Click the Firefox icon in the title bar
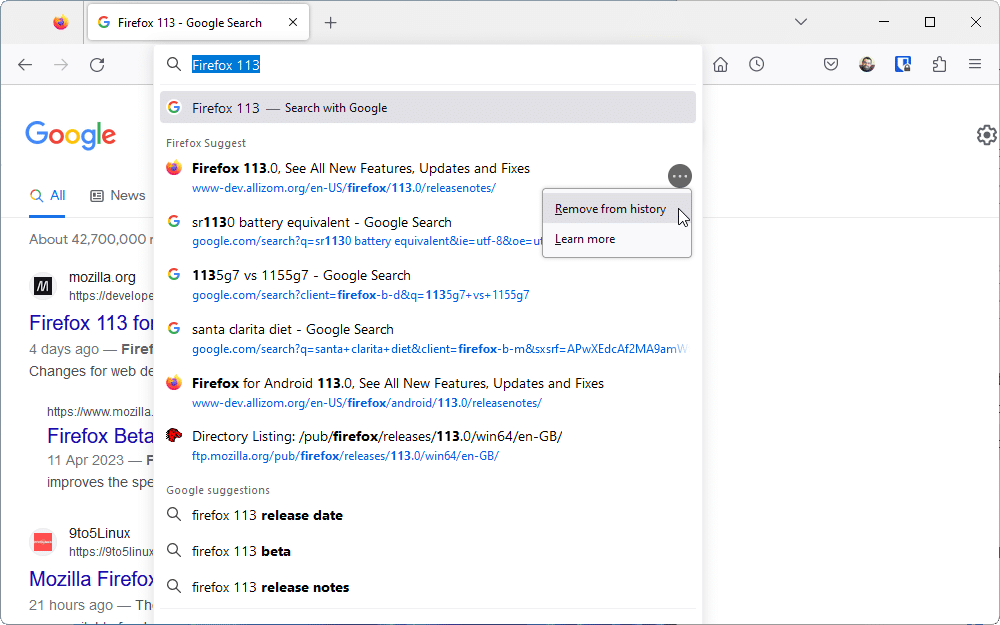 coord(60,20)
